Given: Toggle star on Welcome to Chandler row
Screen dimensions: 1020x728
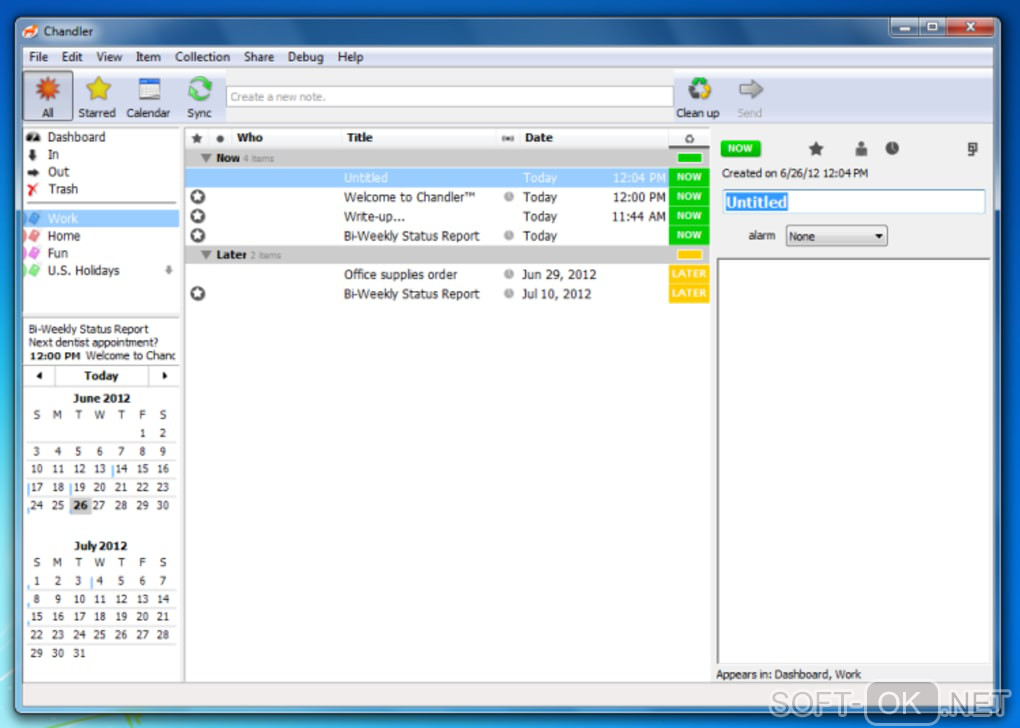Looking at the screenshot, I should (198, 196).
